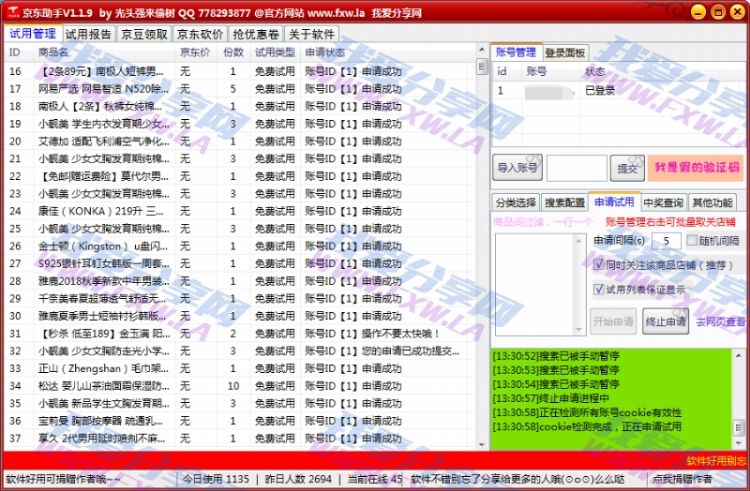Click scroll-down arrow of product list scrollbar
Viewport: 750px width, 491px height.
pyautogui.click(x=482, y=444)
